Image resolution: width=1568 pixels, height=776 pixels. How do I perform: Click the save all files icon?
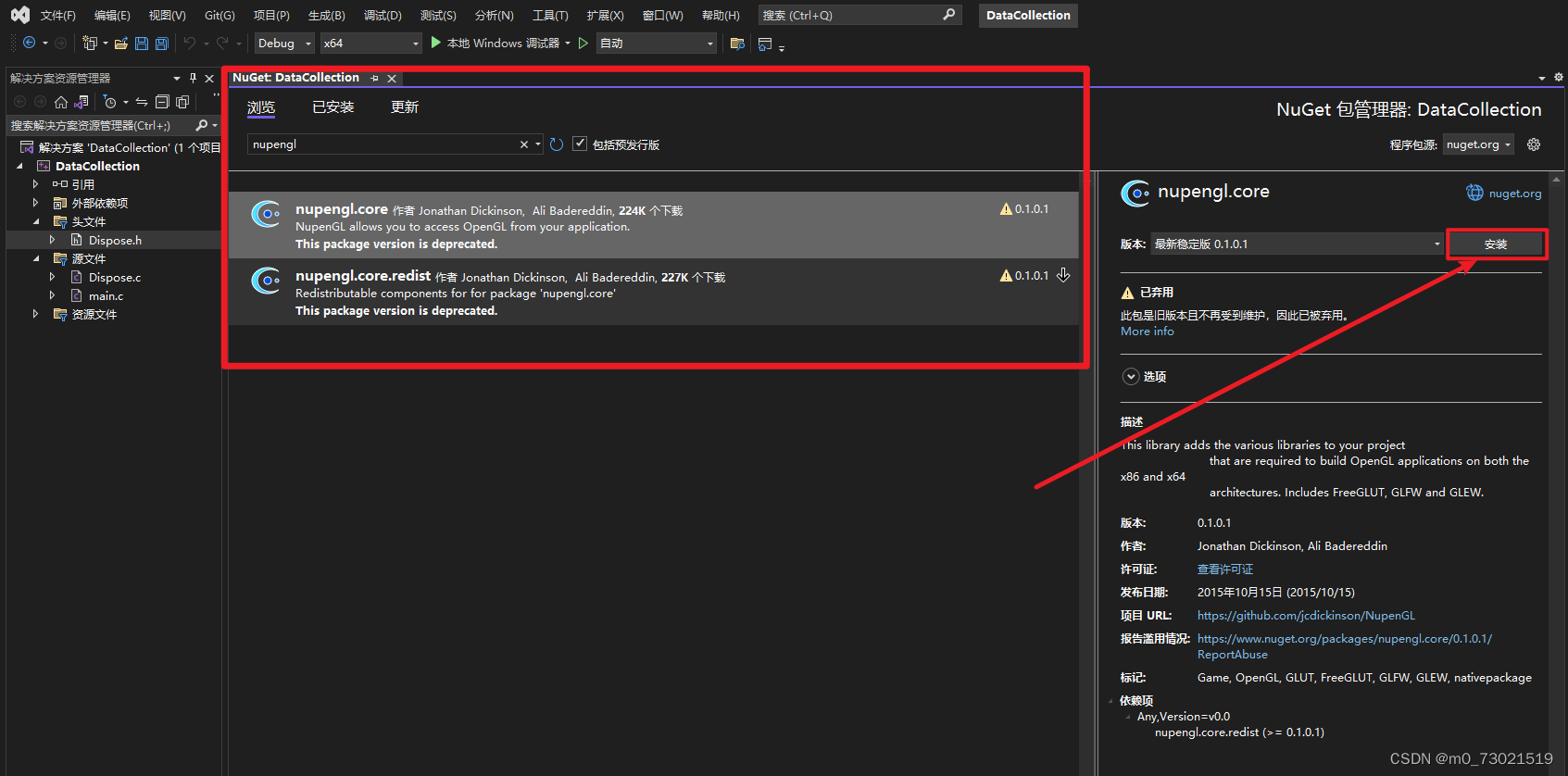[162, 43]
